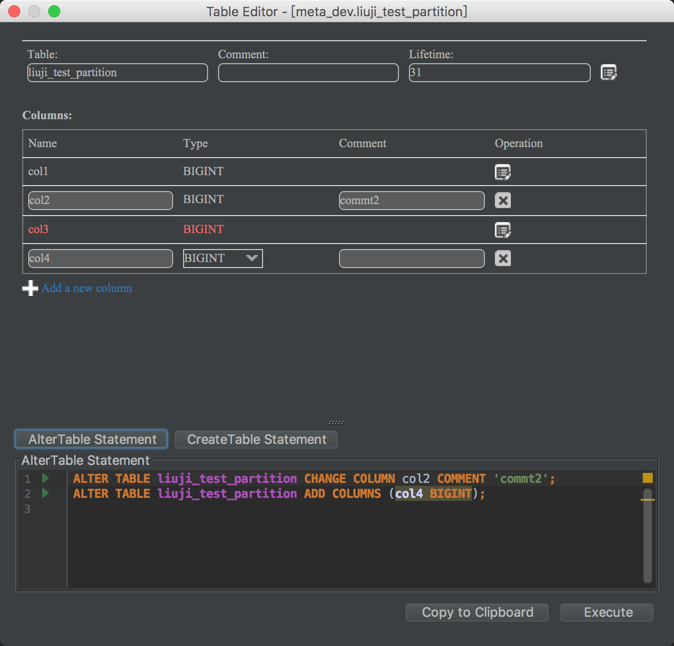Click the col2 comment field 'commt2'
This screenshot has width=674, height=646.
click(x=411, y=200)
